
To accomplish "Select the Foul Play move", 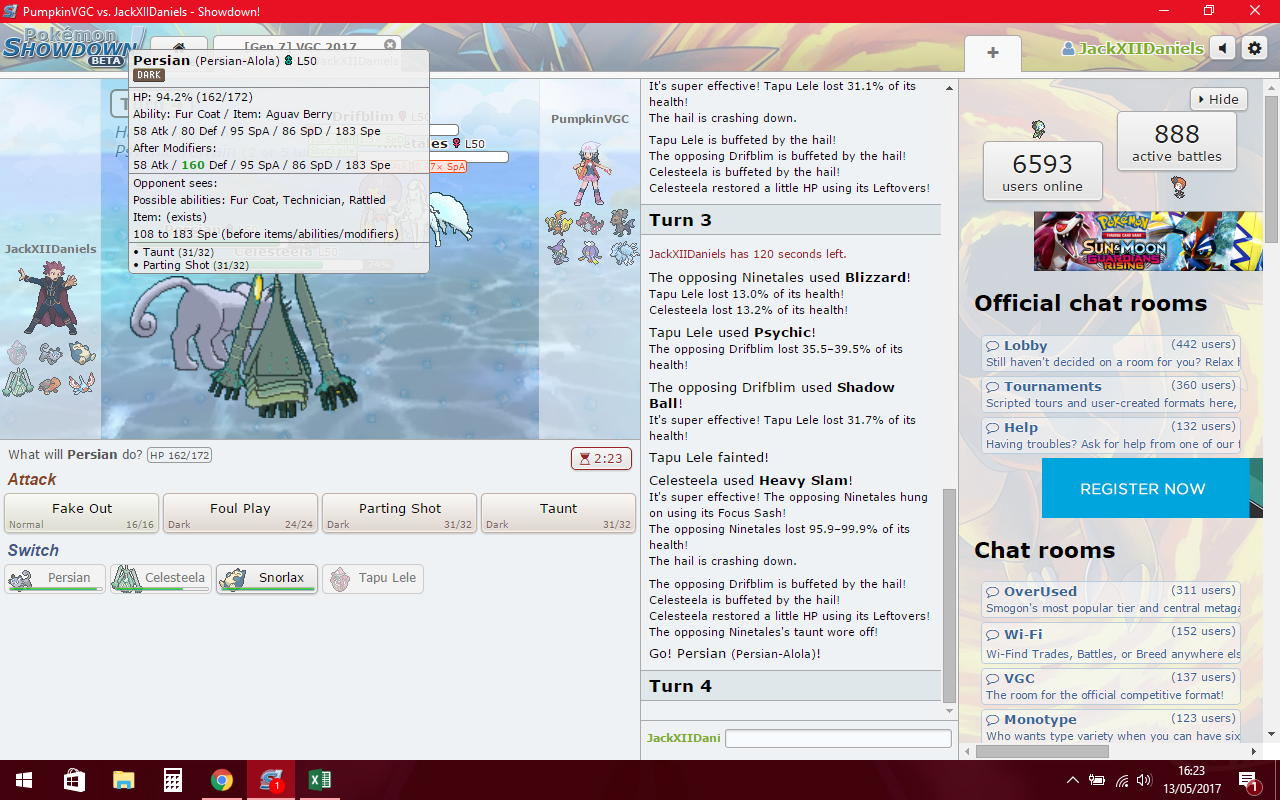I will click(x=240, y=513).
